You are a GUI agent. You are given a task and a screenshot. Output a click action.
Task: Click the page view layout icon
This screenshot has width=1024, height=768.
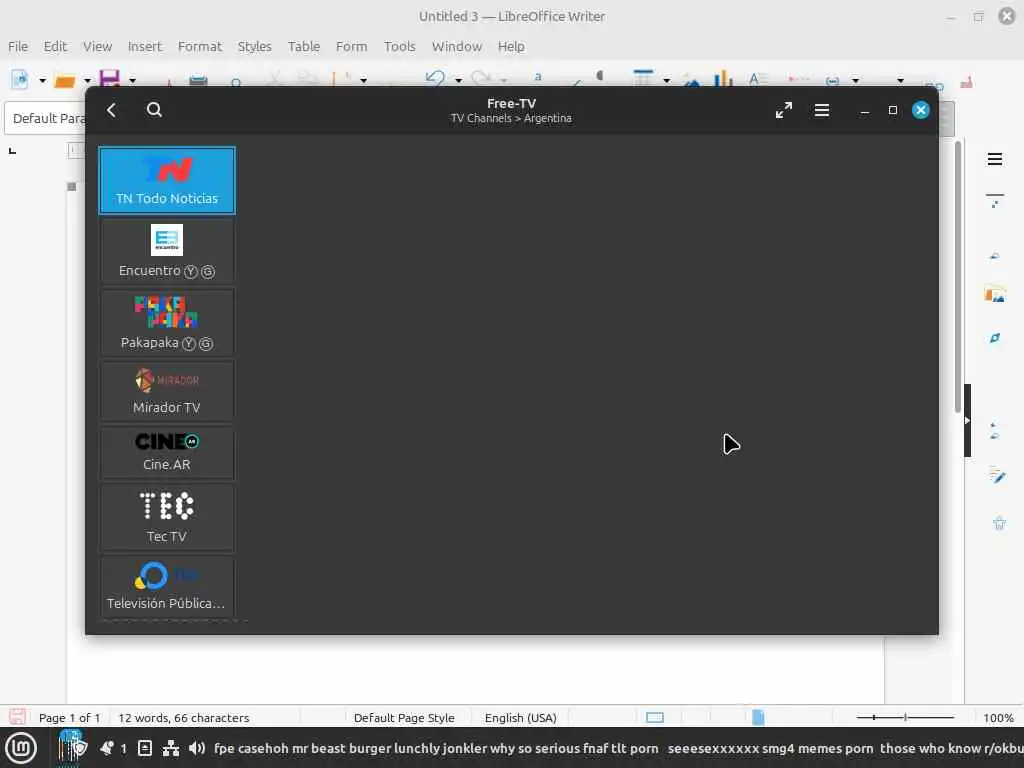tap(758, 717)
